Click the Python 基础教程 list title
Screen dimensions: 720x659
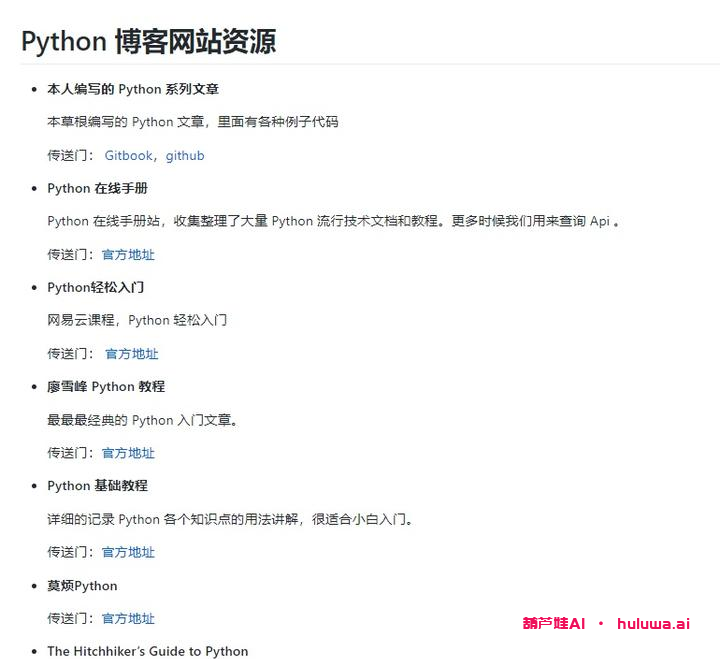pos(97,485)
